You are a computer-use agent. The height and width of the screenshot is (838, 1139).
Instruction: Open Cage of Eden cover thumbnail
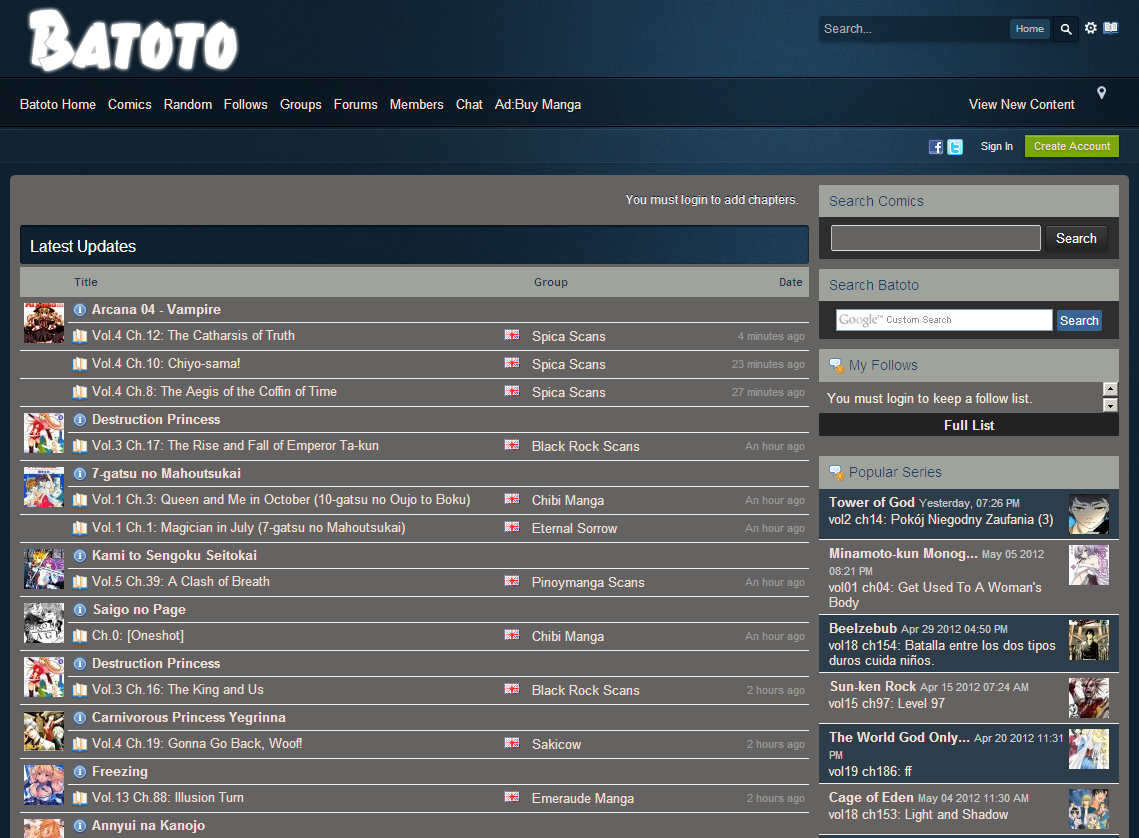(1089, 809)
